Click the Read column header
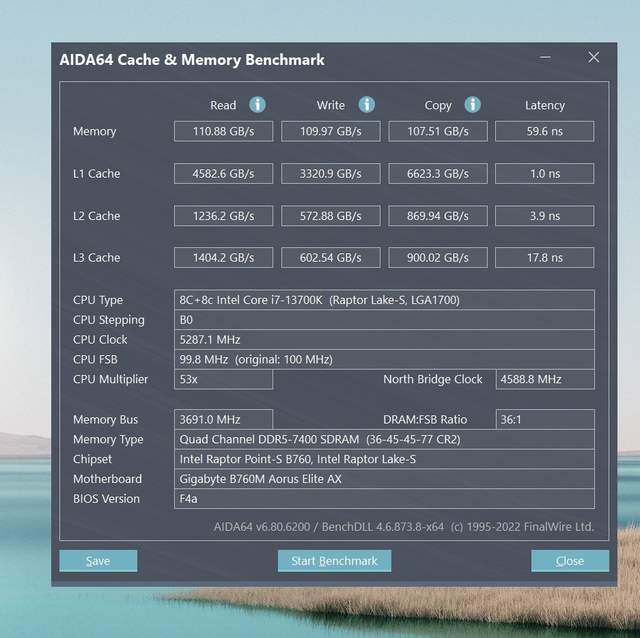 pyautogui.click(x=223, y=105)
